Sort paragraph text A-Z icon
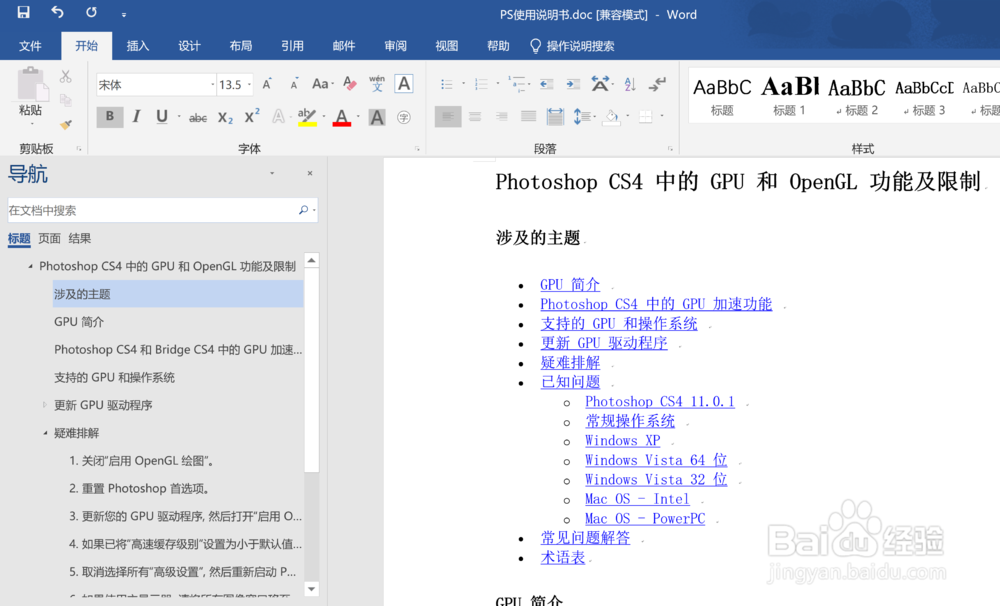1000x606 pixels. (x=630, y=84)
